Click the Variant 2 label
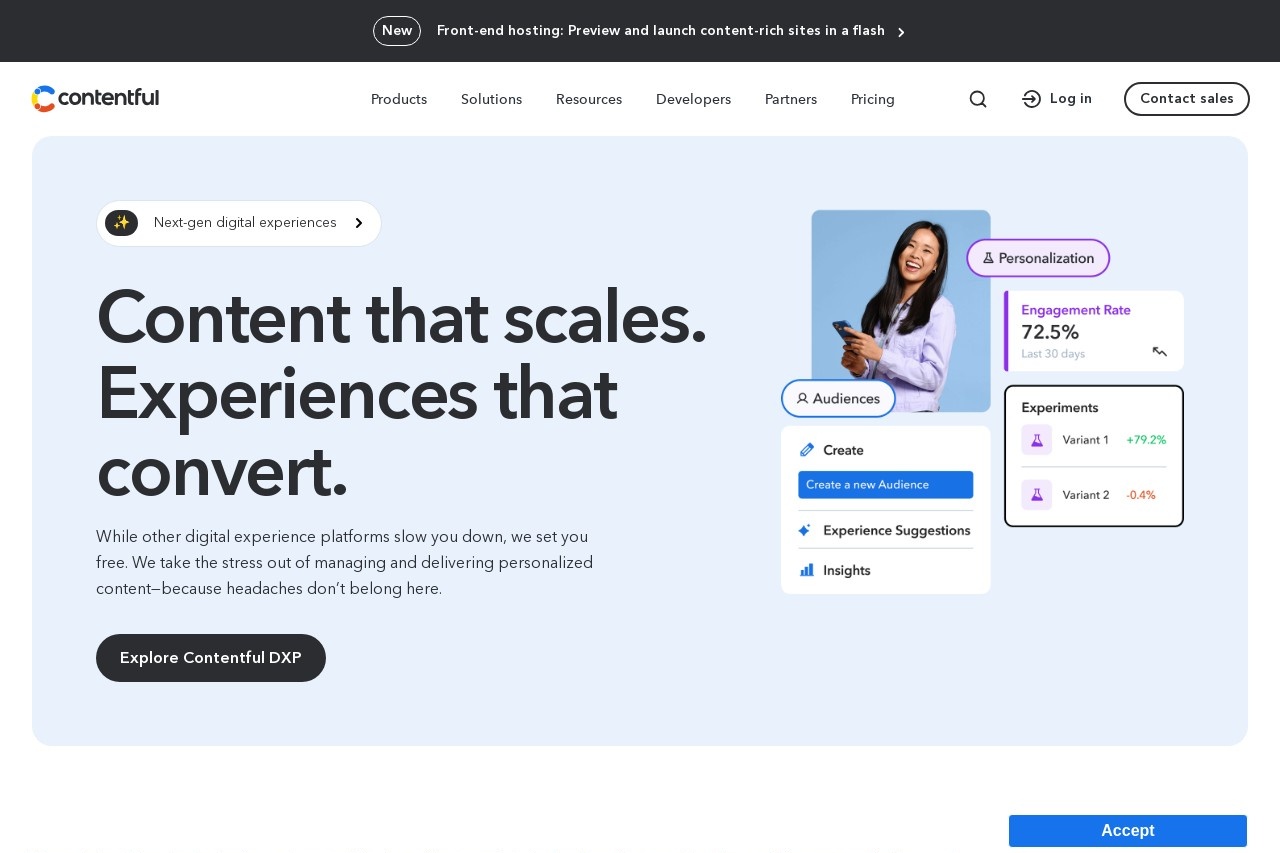The width and height of the screenshot is (1280, 853). [1086, 495]
